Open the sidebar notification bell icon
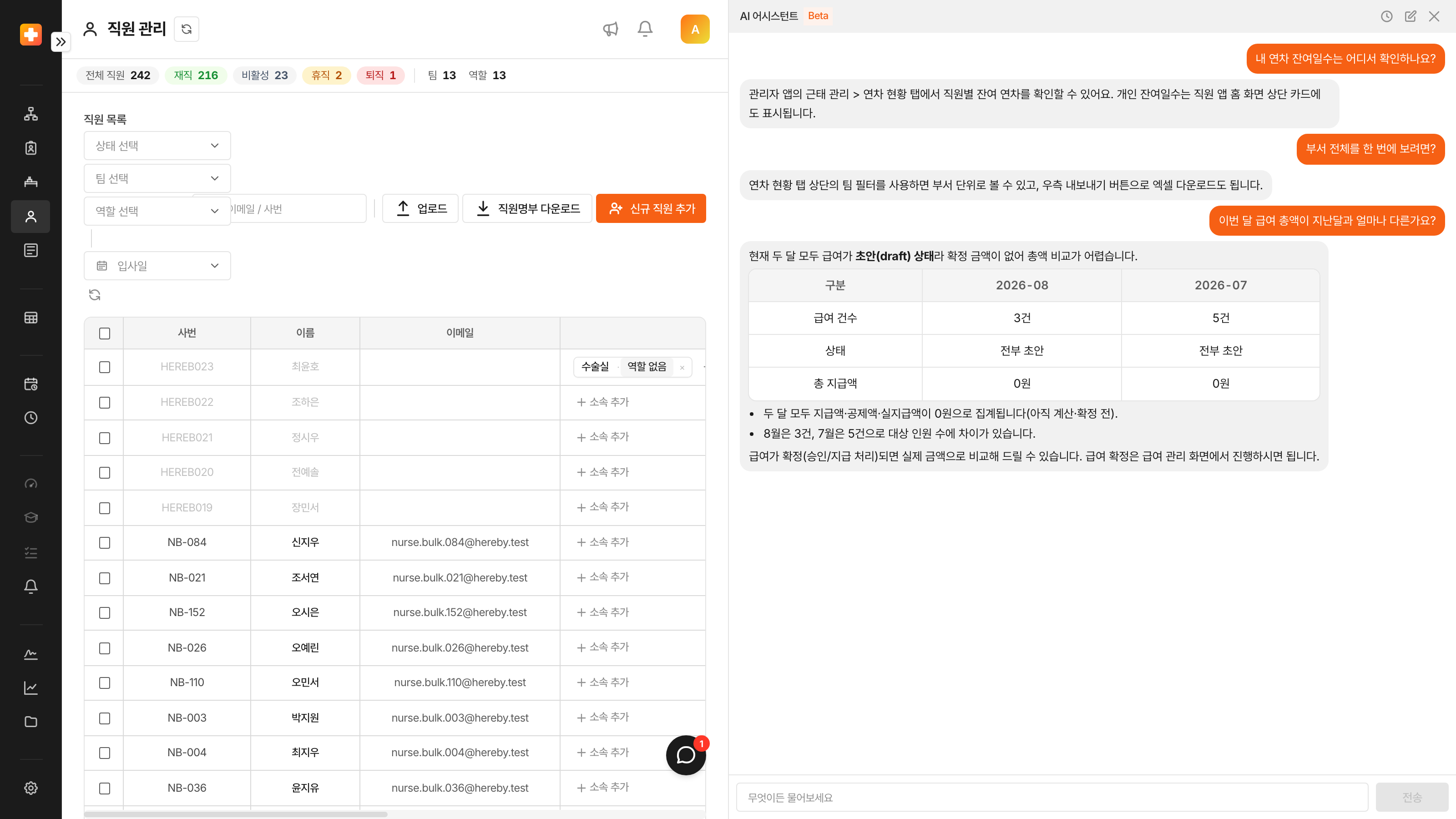 30,586
